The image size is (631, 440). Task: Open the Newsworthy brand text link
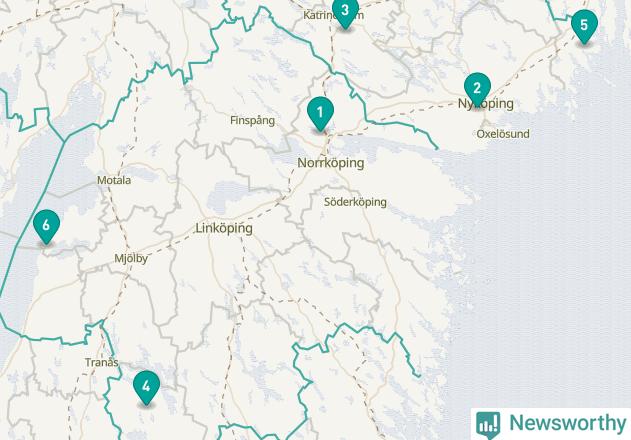[568, 423]
